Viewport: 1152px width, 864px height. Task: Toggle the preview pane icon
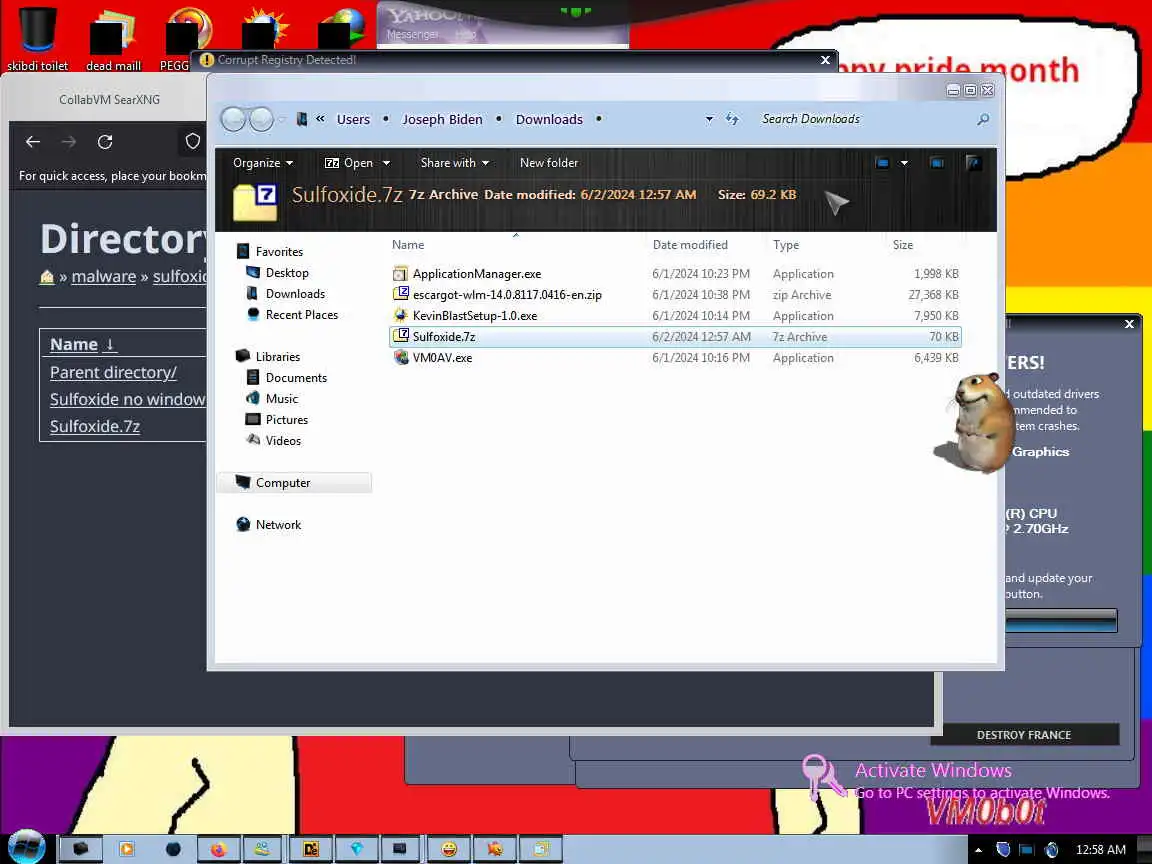(x=937, y=163)
